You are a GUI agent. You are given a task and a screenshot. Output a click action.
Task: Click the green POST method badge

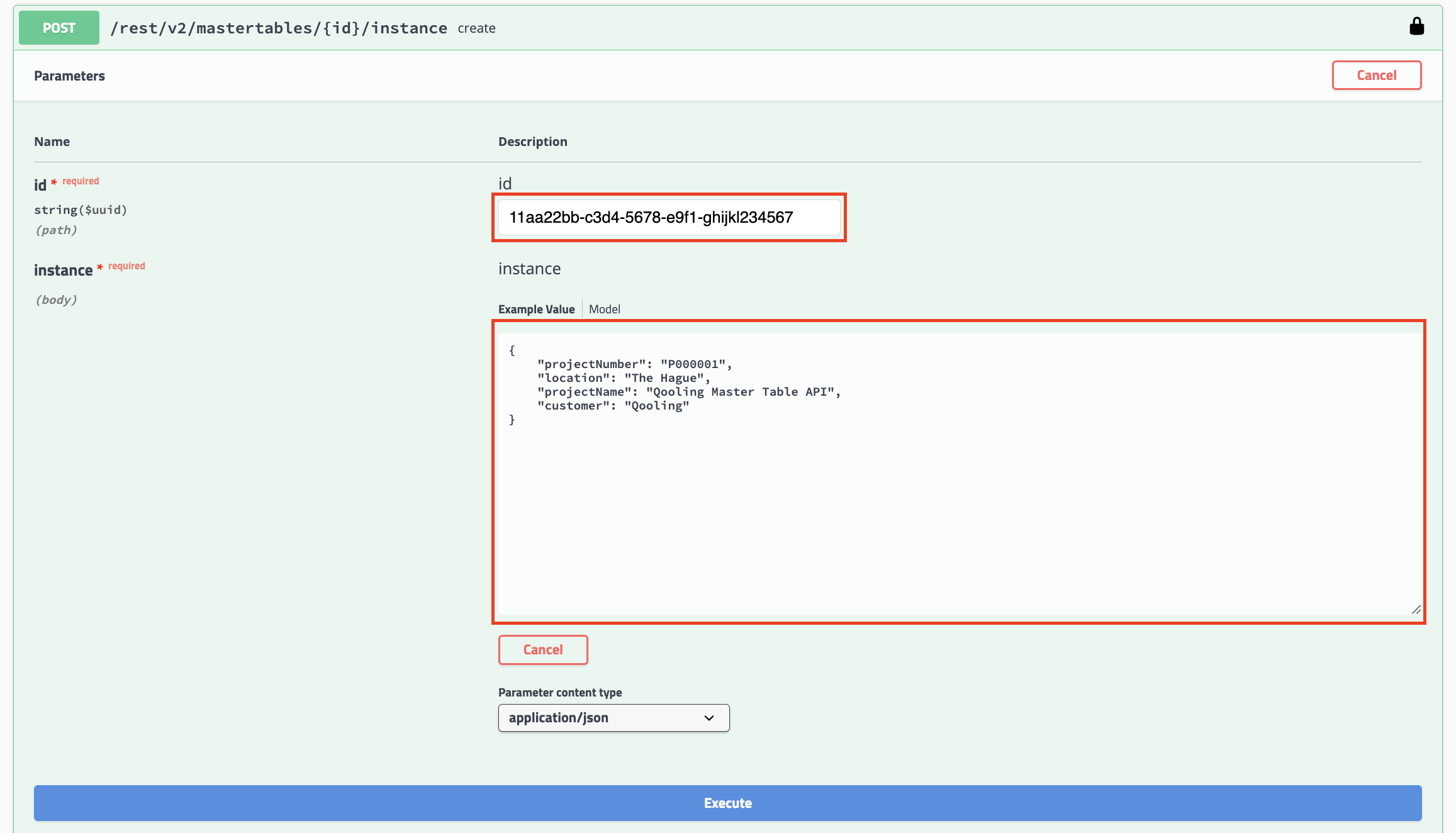59,28
